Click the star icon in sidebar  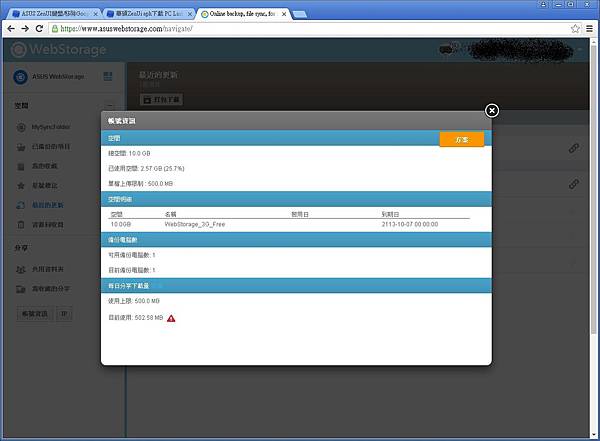[21, 186]
